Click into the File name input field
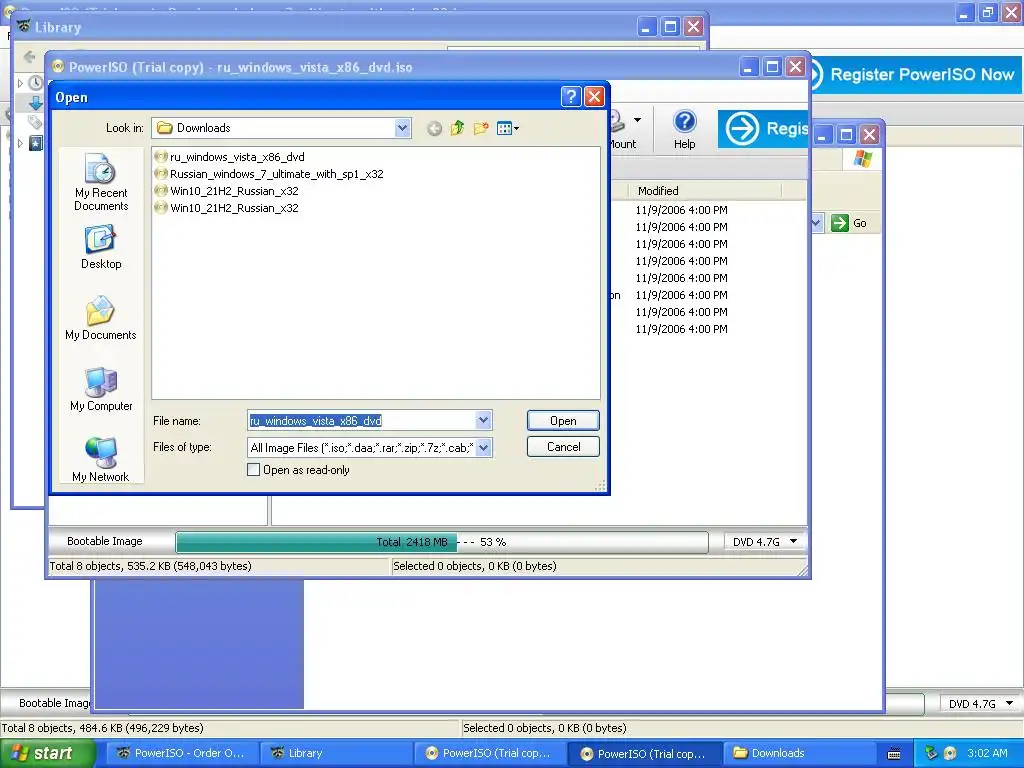This screenshot has width=1024, height=768. pyautogui.click(x=362, y=421)
